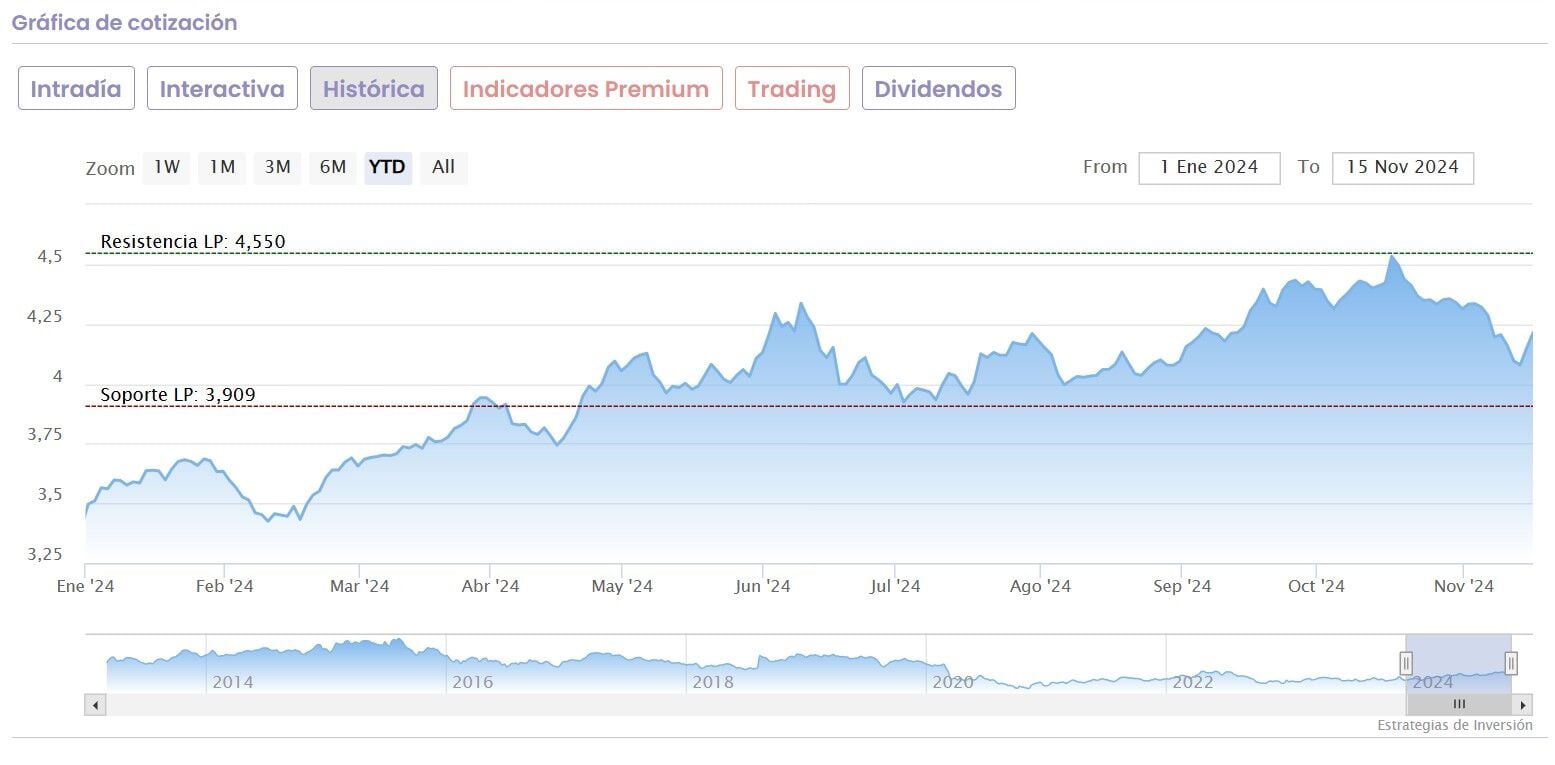Click the scrollbar left arrow
The width and height of the screenshot is (1555, 765).
coord(96,705)
